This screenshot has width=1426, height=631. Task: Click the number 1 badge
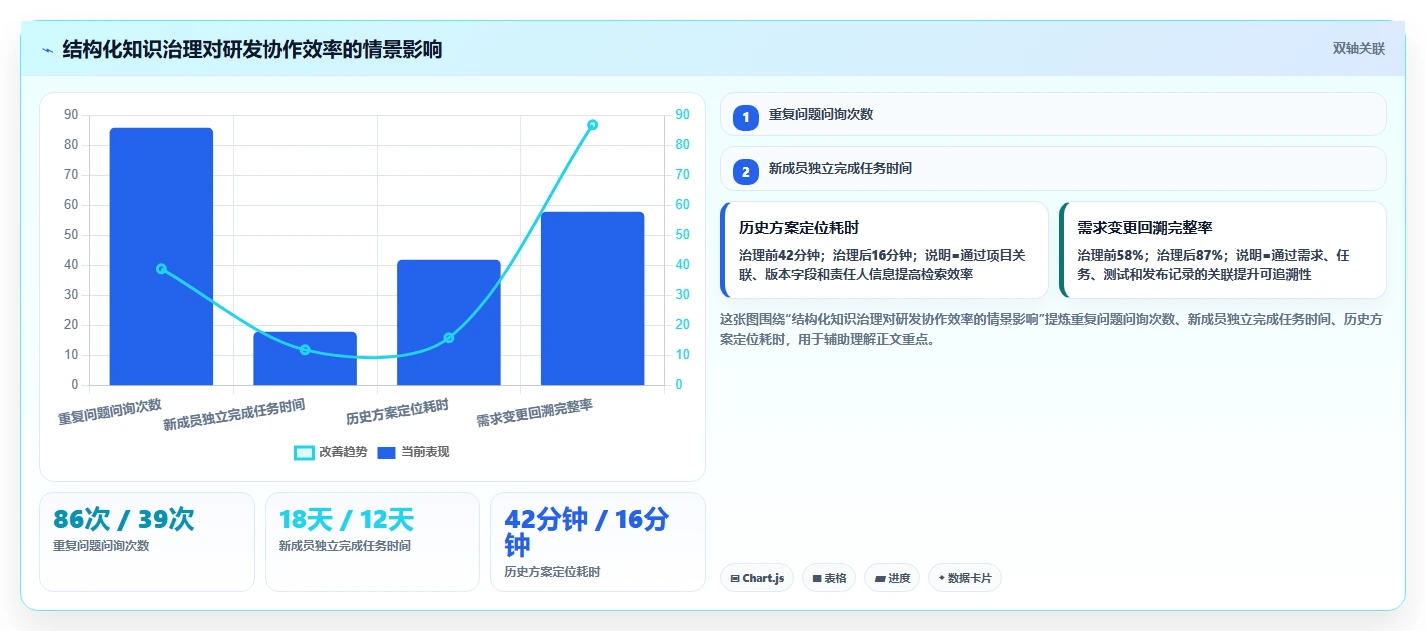(x=745, y=118)
